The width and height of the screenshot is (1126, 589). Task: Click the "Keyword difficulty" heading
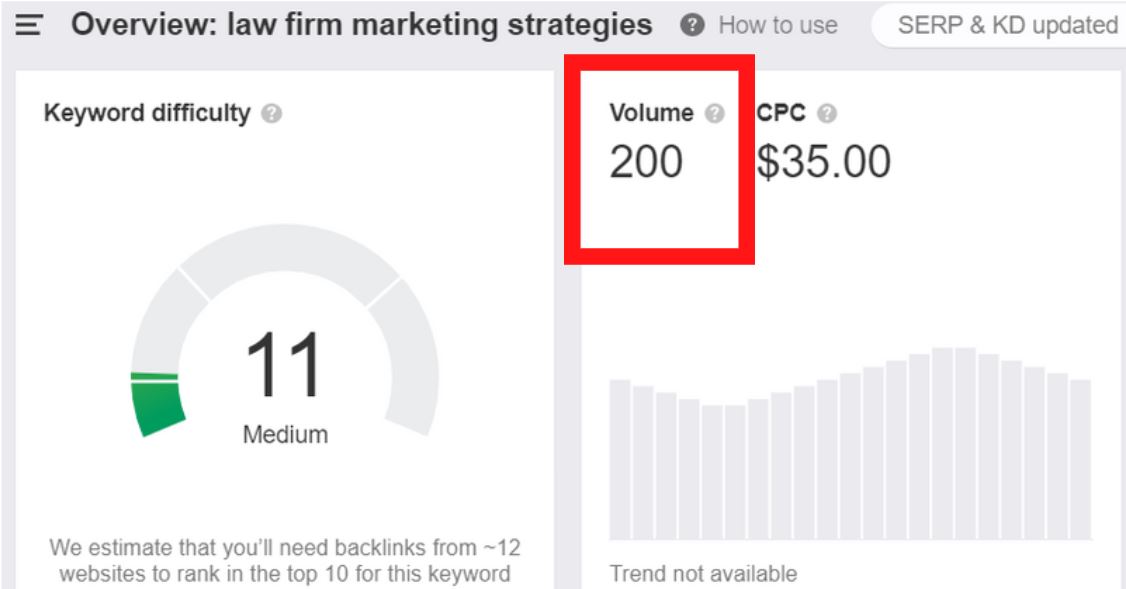(147, 114)
